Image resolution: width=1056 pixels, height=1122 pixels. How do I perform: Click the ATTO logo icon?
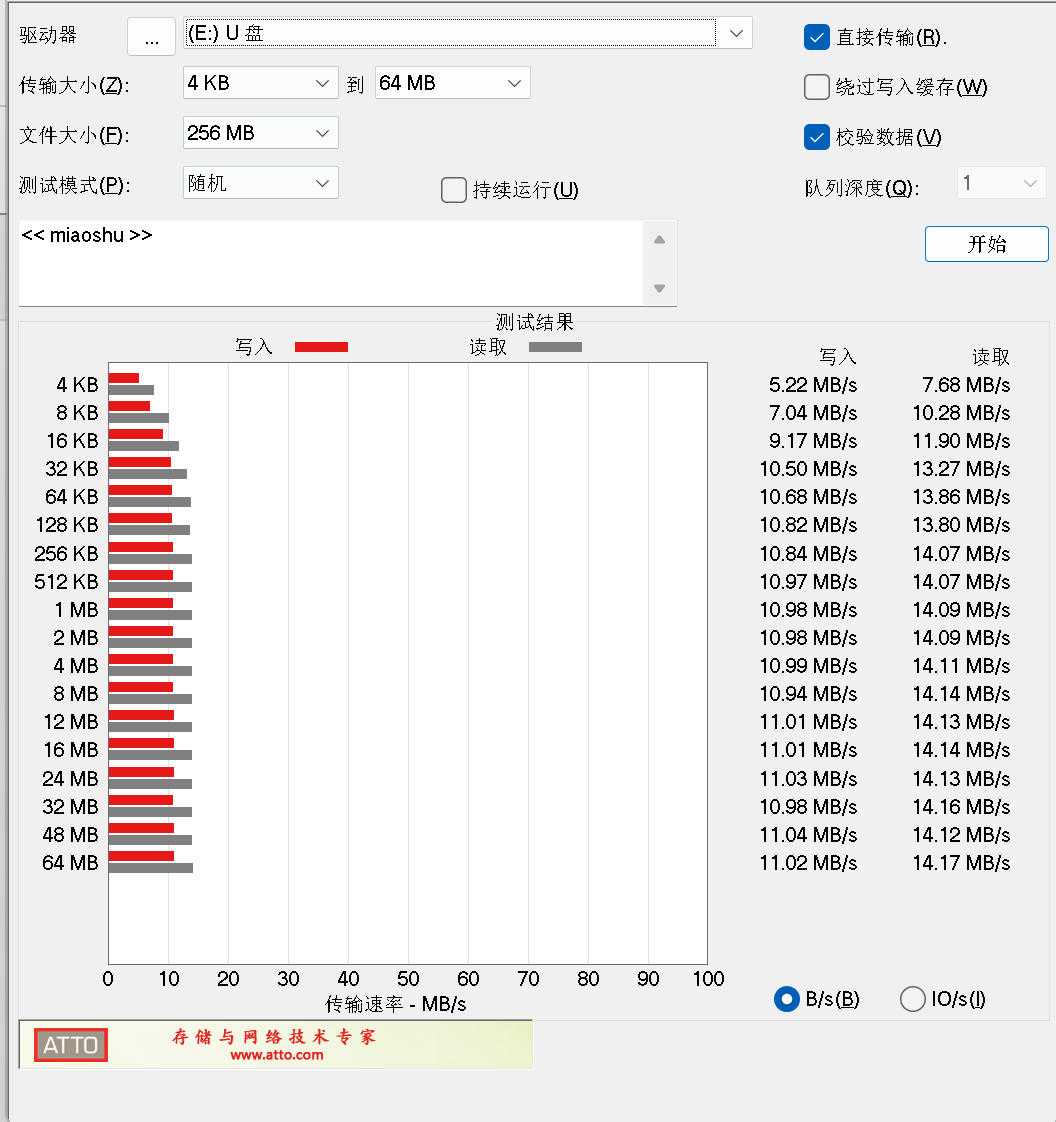coord(69,1044)
